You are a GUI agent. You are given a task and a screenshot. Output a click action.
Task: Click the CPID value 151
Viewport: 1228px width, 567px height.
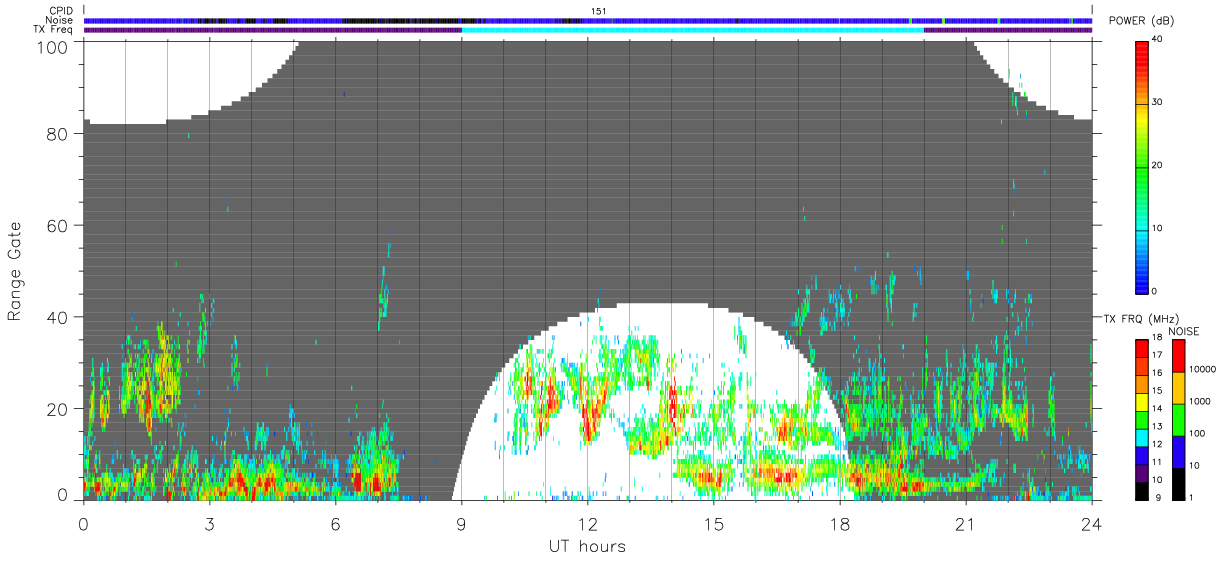[599, 11]
